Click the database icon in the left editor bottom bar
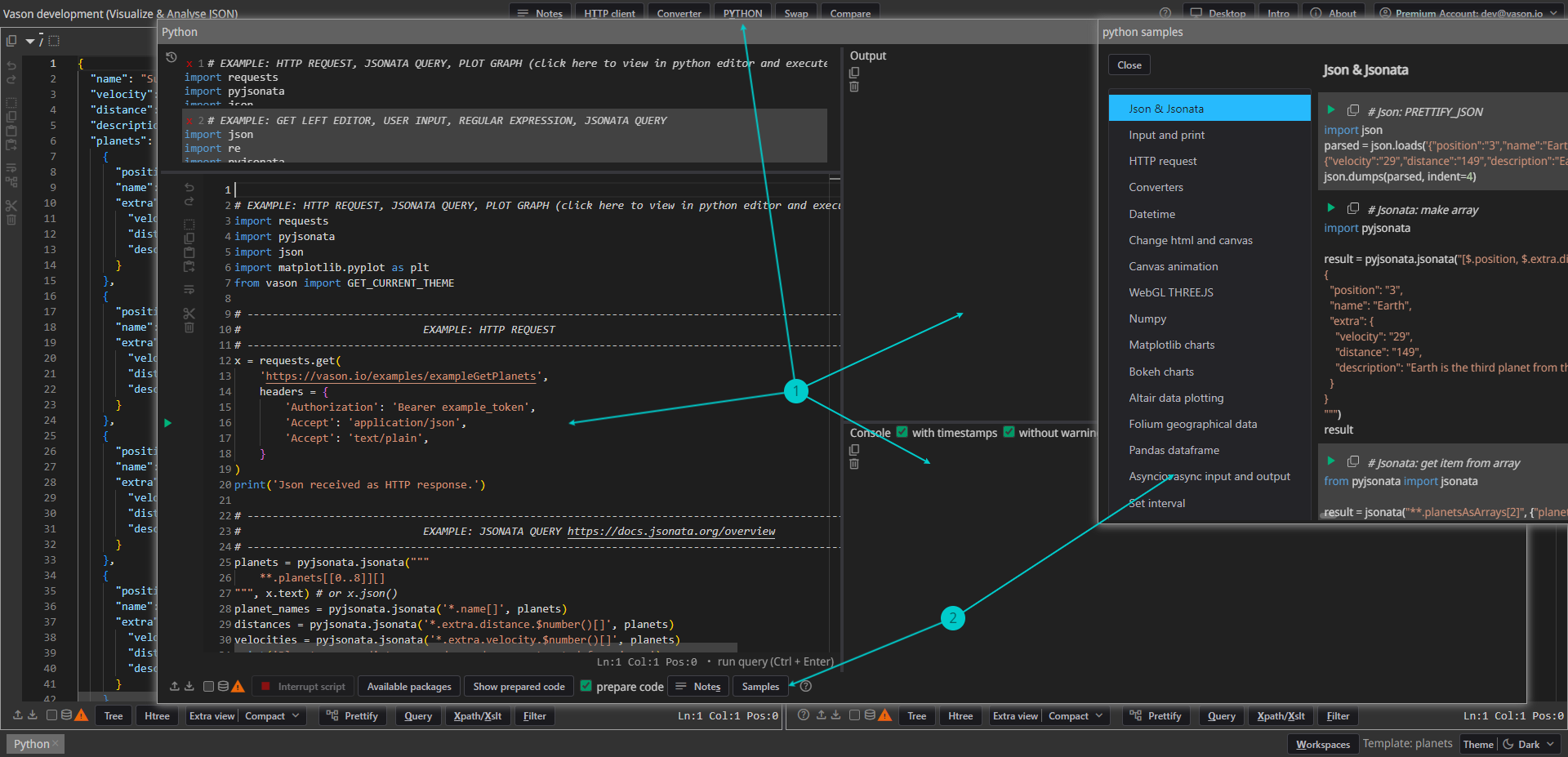 [67, 715]
